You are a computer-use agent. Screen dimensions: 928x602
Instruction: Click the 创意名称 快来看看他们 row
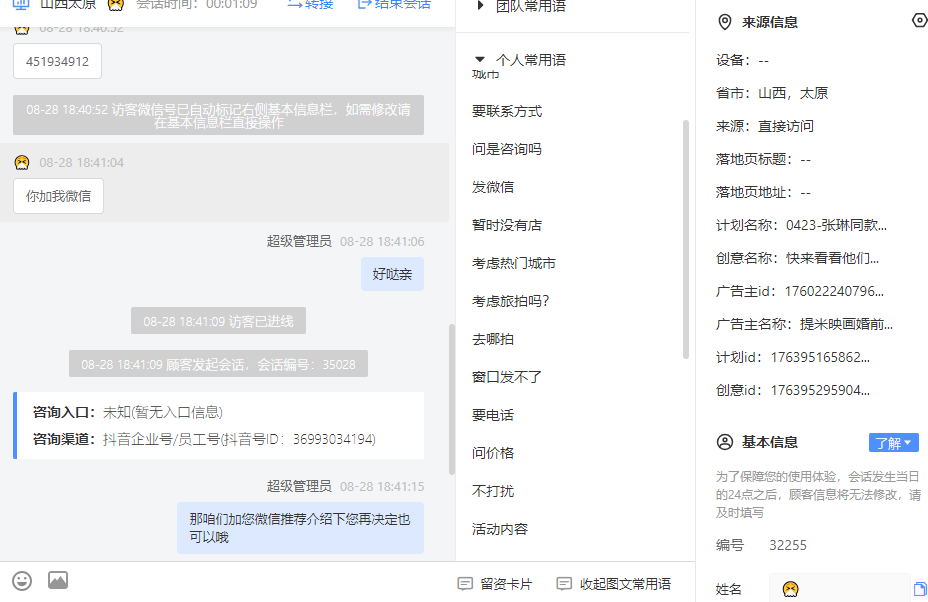[x=798, y=258]
